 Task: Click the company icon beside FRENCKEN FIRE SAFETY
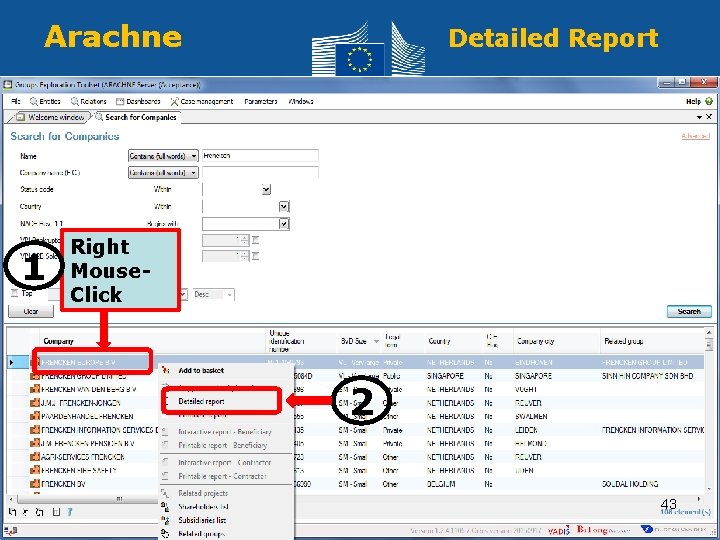click(35, 470)
